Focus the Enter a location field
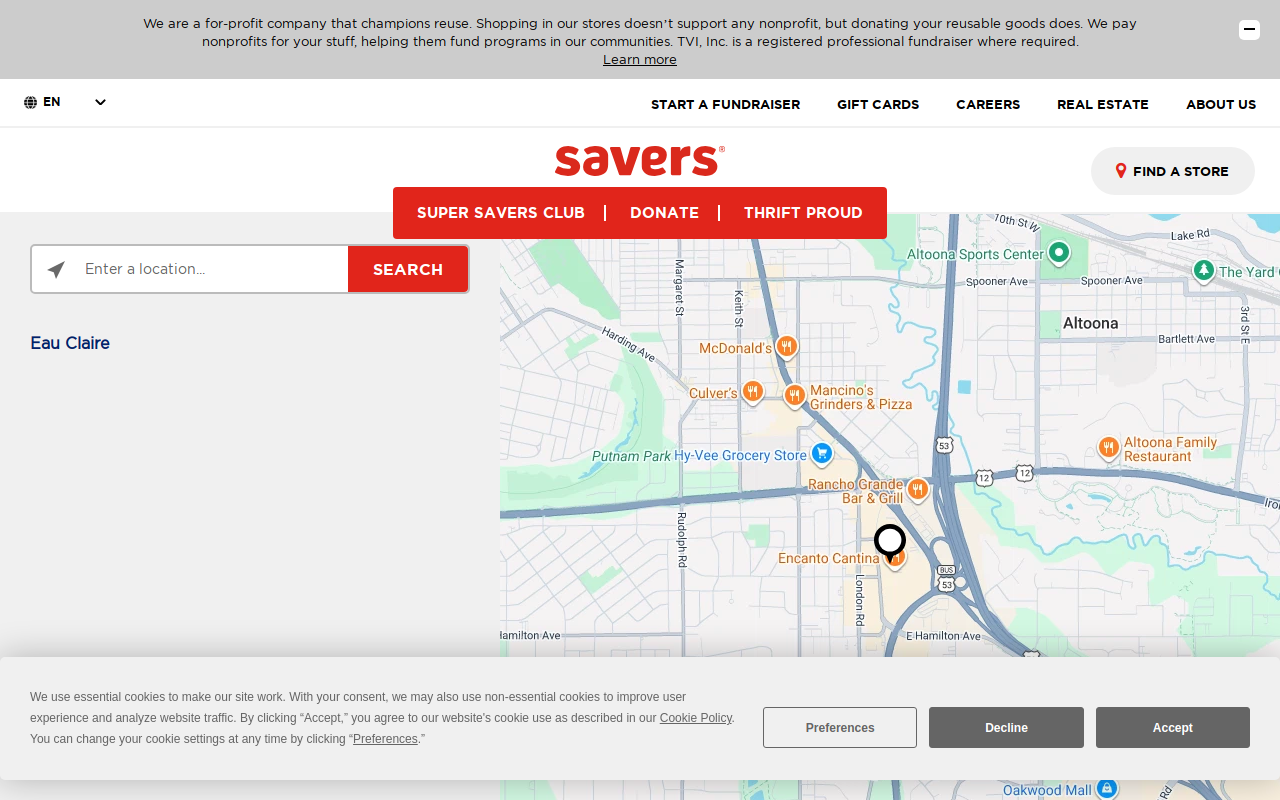 (x=214, y=269)
